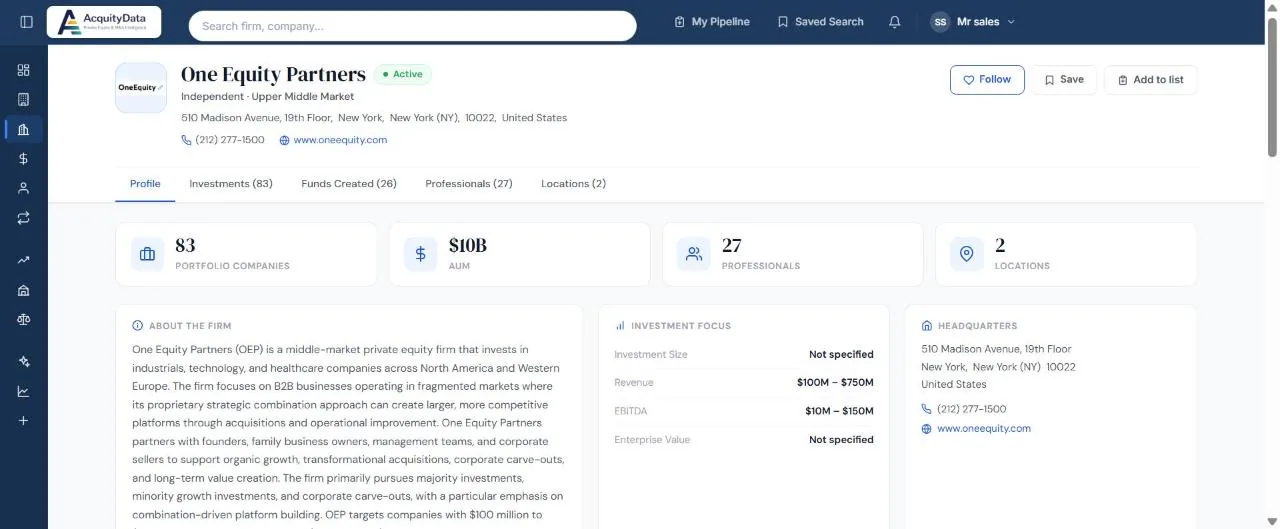Image resolution: width=1280 pixels, height=529 pixels.
Task: Click the Enterprise Value Not specified value
Action: tap(841, 440)
